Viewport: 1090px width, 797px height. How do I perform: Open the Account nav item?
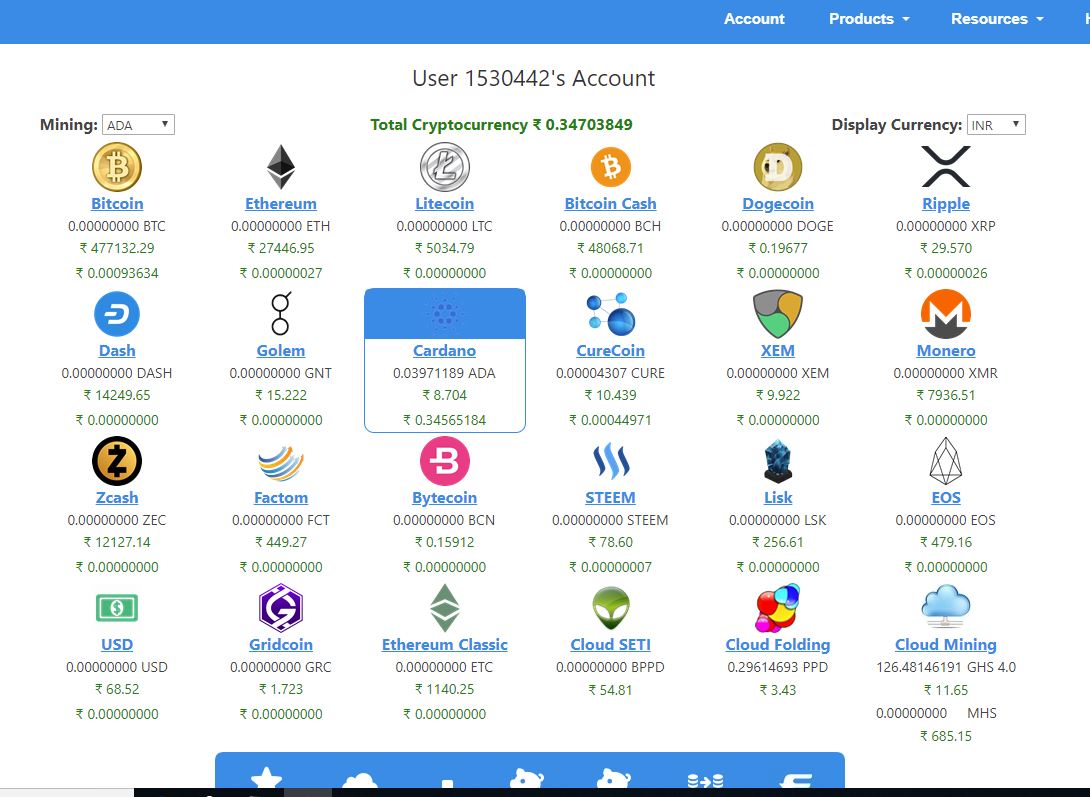[754, 19]
